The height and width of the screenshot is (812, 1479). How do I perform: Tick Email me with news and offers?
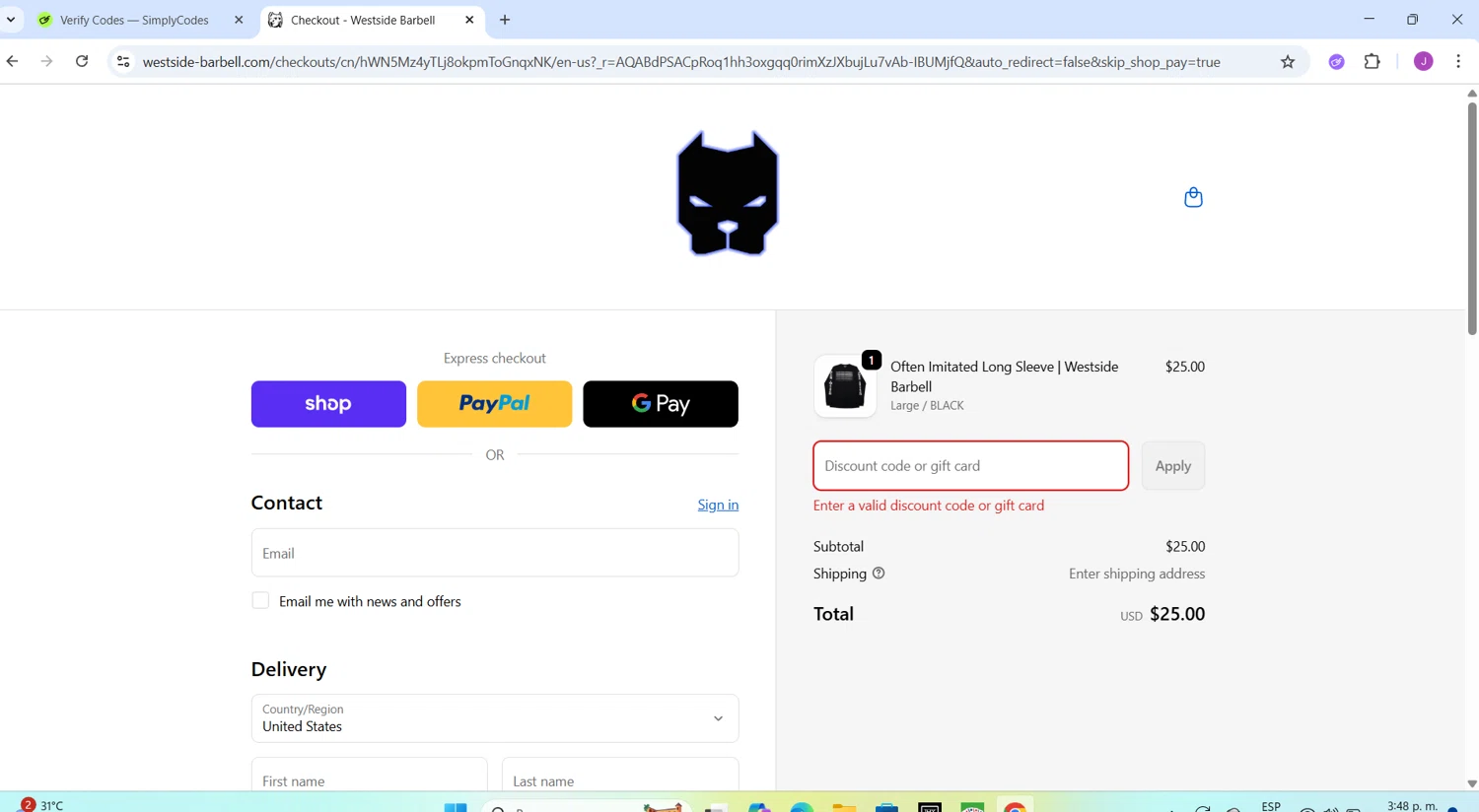tap(260, 601)
